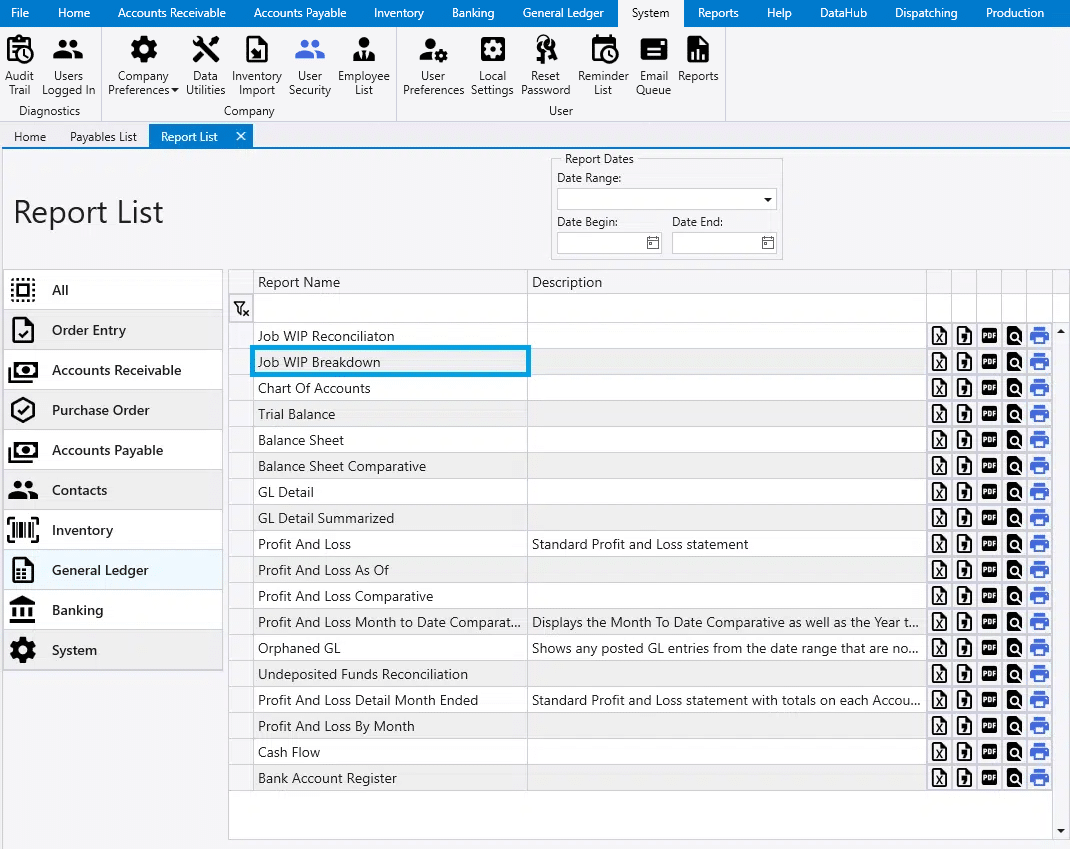The height and width of the screenshot is (849, 1070).
Task: Click the scrollbar up arrow
Action: [x=1060, y=332]
